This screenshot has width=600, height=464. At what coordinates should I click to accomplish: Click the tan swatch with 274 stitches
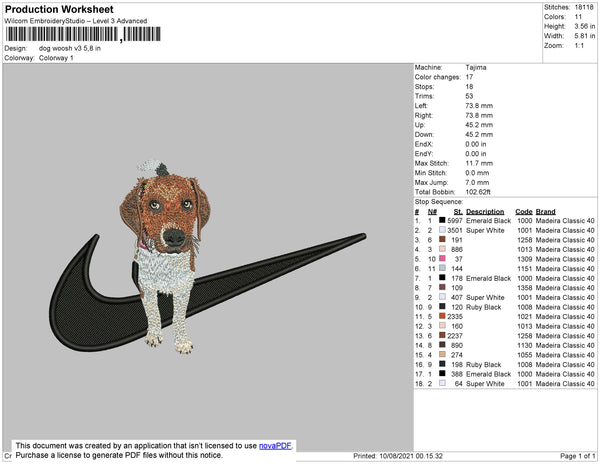coord(442,354)
